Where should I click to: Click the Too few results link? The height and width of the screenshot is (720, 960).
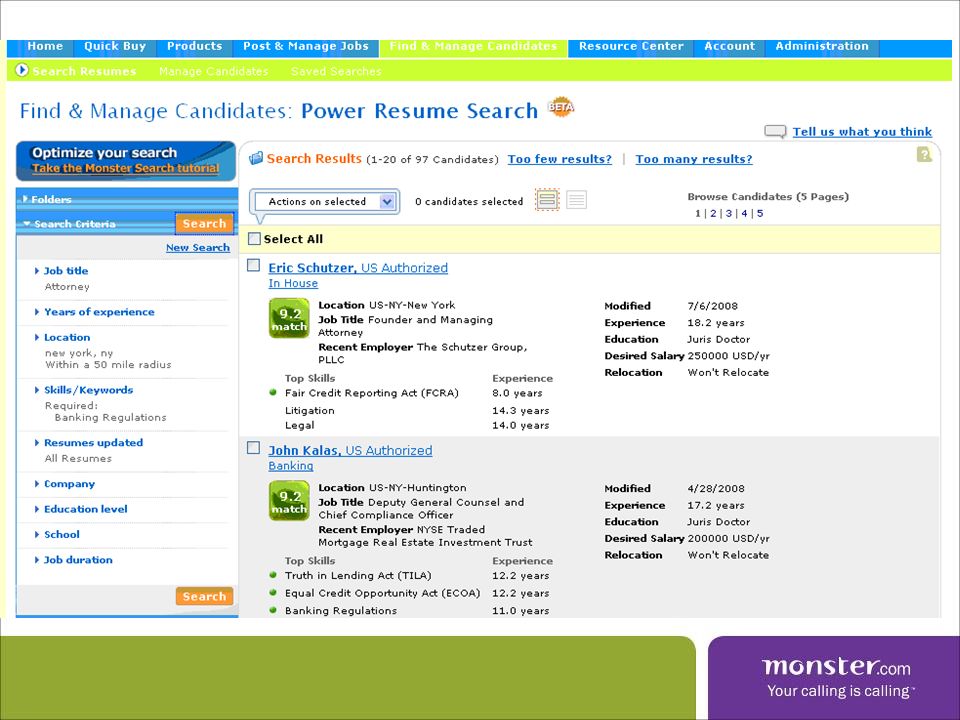click(x=560, y=159)
